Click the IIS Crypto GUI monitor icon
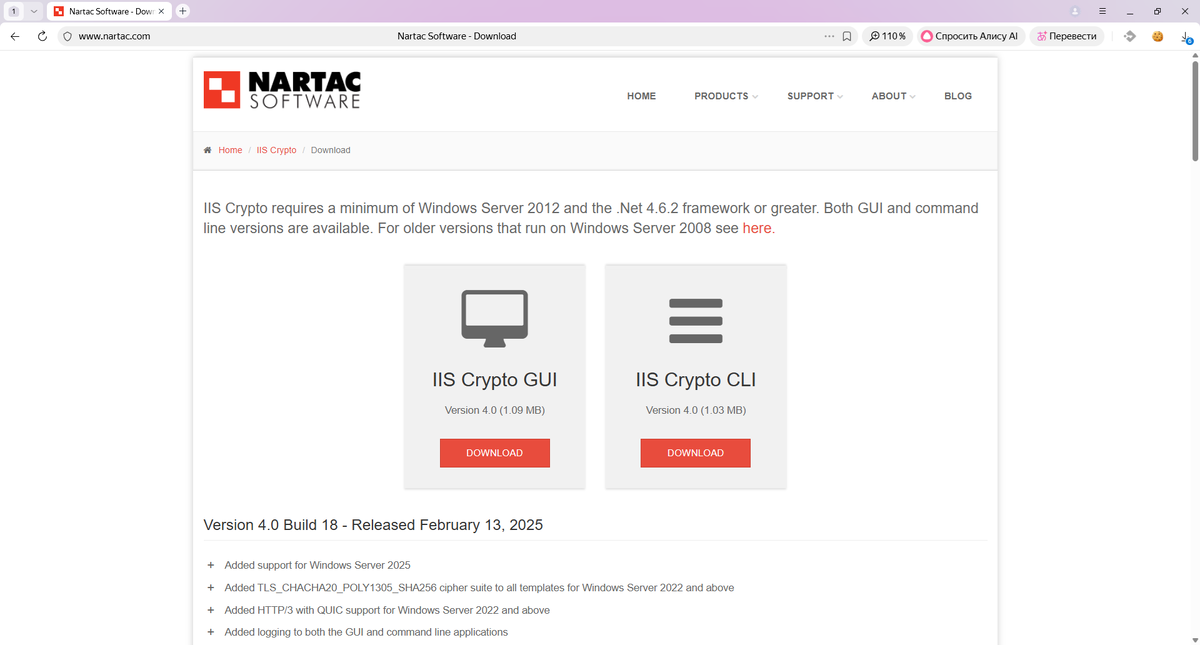Image resolution: width=1200 pixels, height=645 pixels. click(x=494, y=318)
